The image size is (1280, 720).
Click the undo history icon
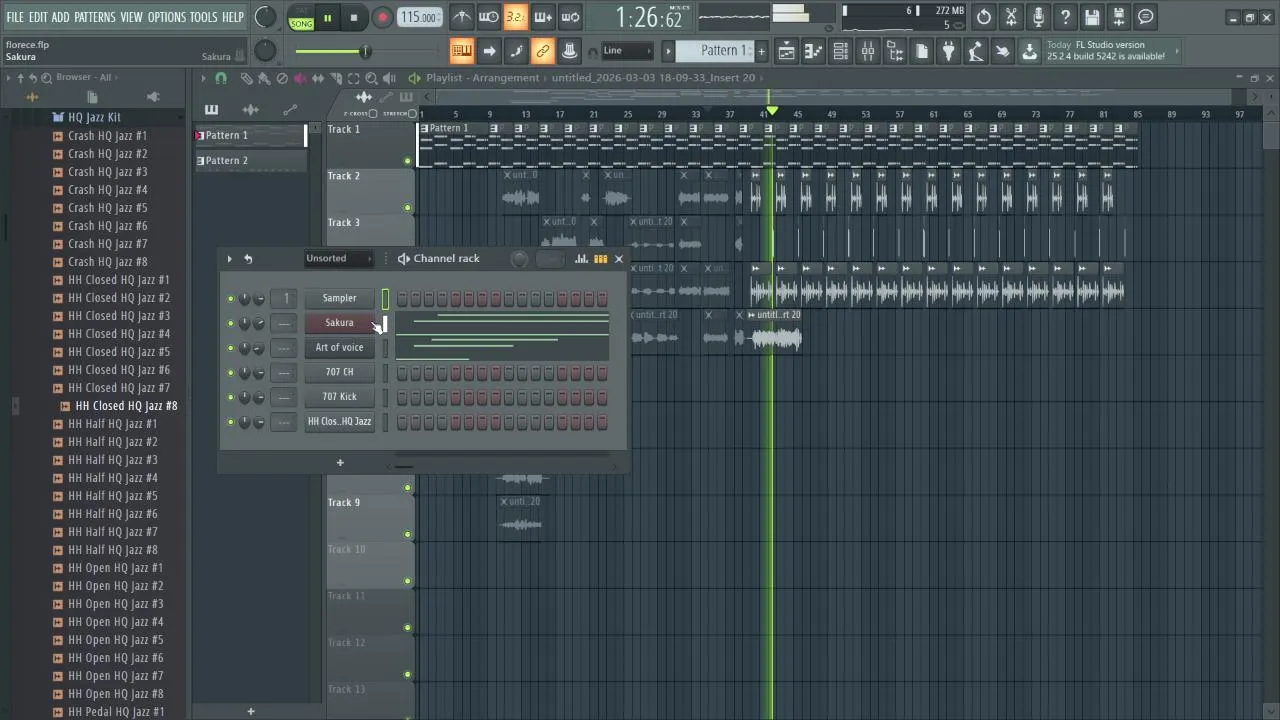click(984, 17)
